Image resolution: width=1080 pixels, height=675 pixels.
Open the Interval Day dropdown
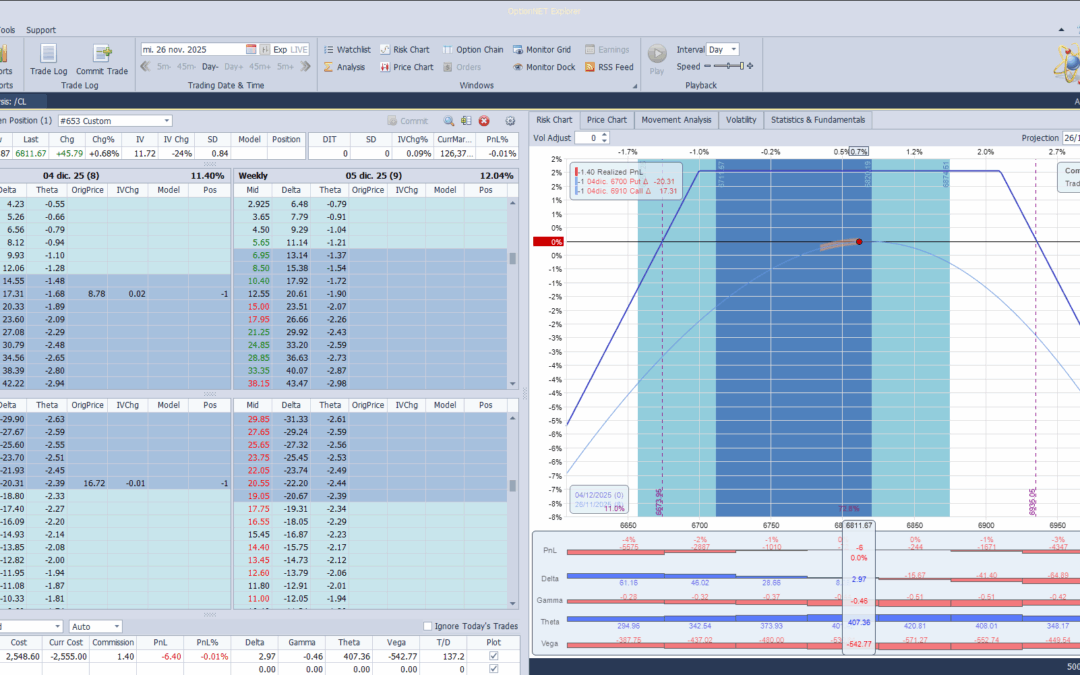tap(734, 50)
